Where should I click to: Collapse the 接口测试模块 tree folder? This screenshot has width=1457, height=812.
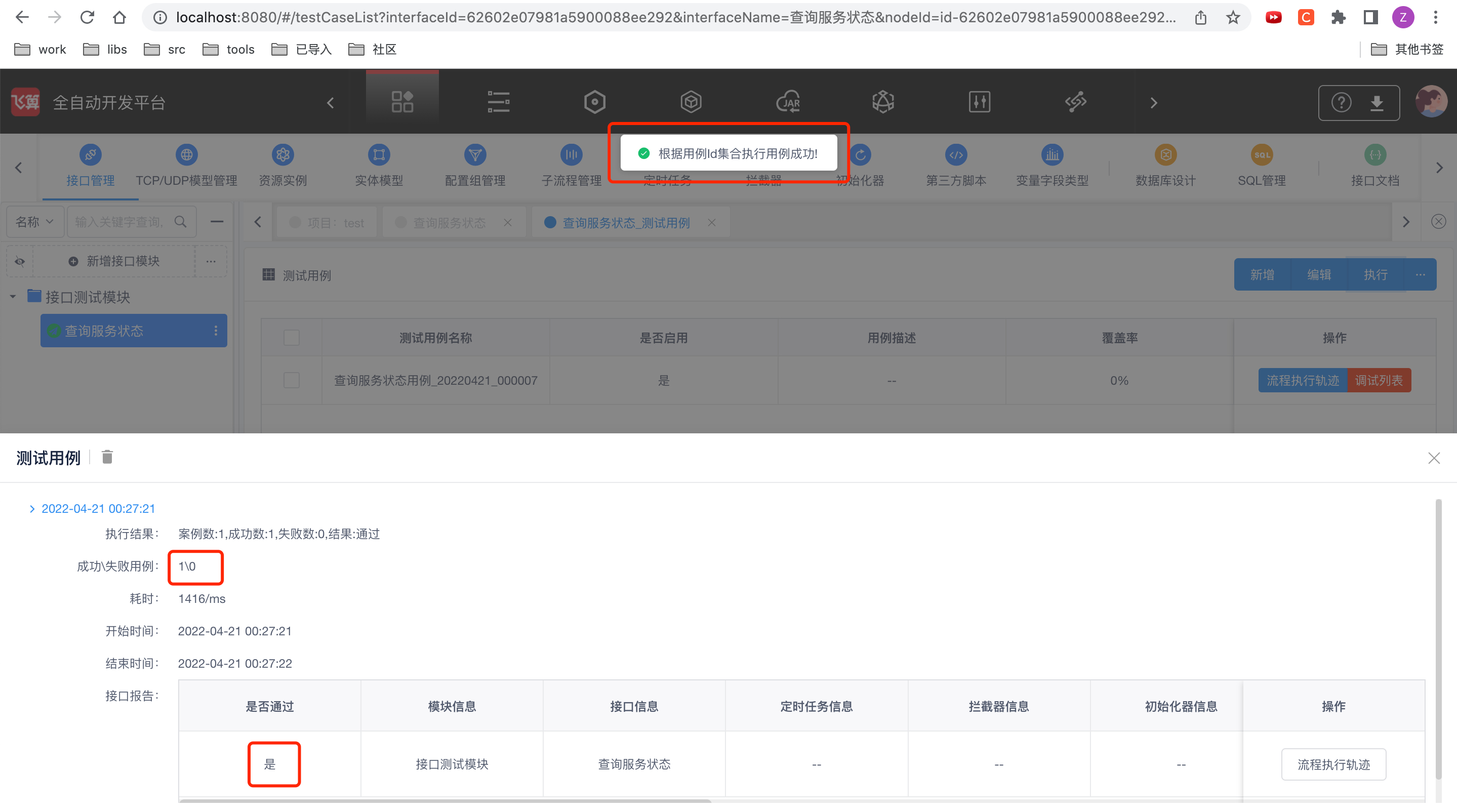(13, 296)
